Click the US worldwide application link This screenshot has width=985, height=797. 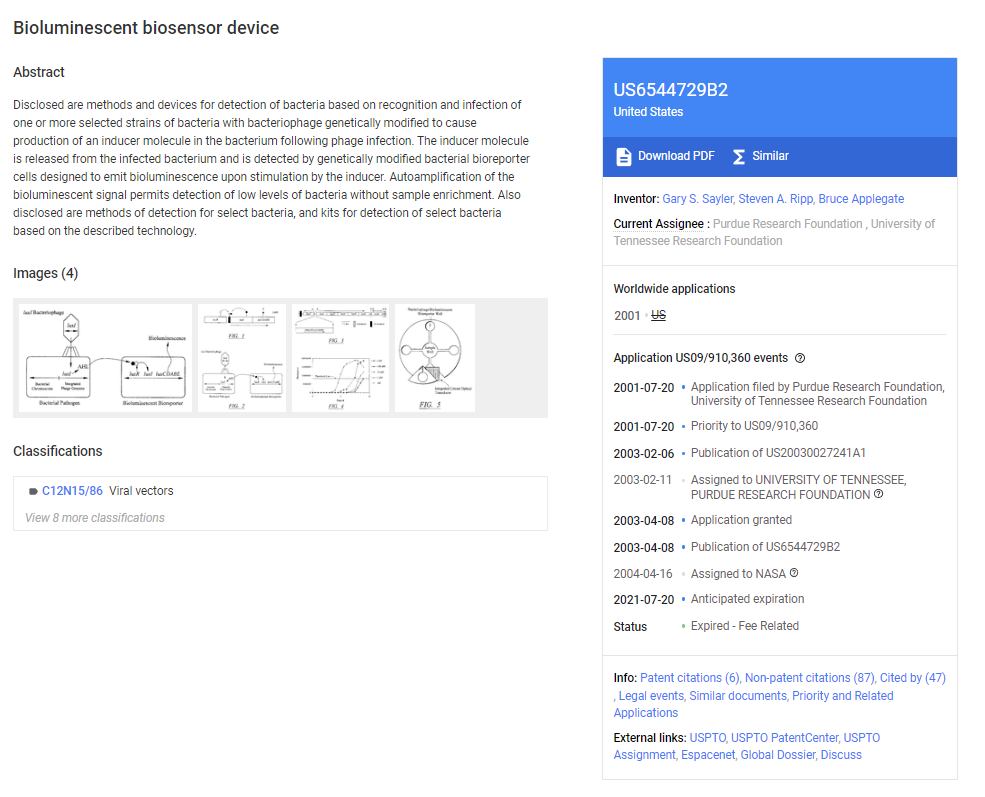pos(658,315)
